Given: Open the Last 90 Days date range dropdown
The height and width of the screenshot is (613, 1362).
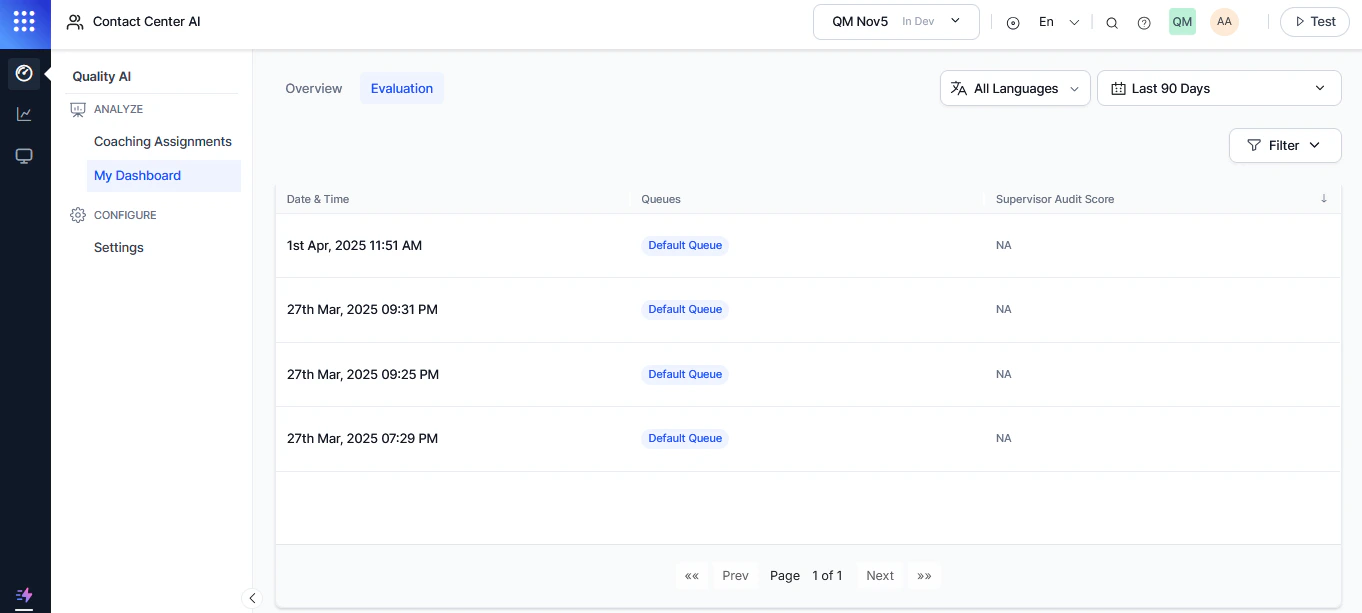Looking at the screenshot, I should [1218, 88].
